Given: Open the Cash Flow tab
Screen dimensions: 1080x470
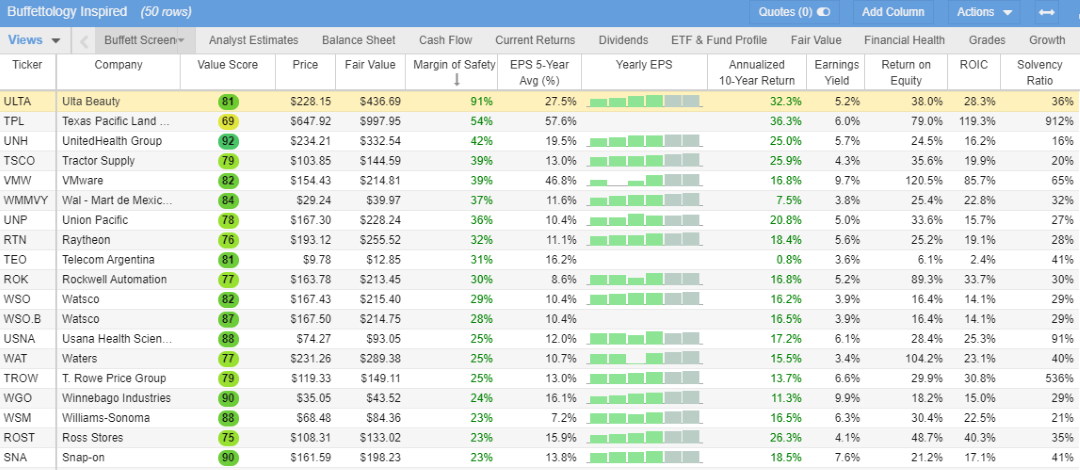Looking at the screenshot, I should point(446,40).
